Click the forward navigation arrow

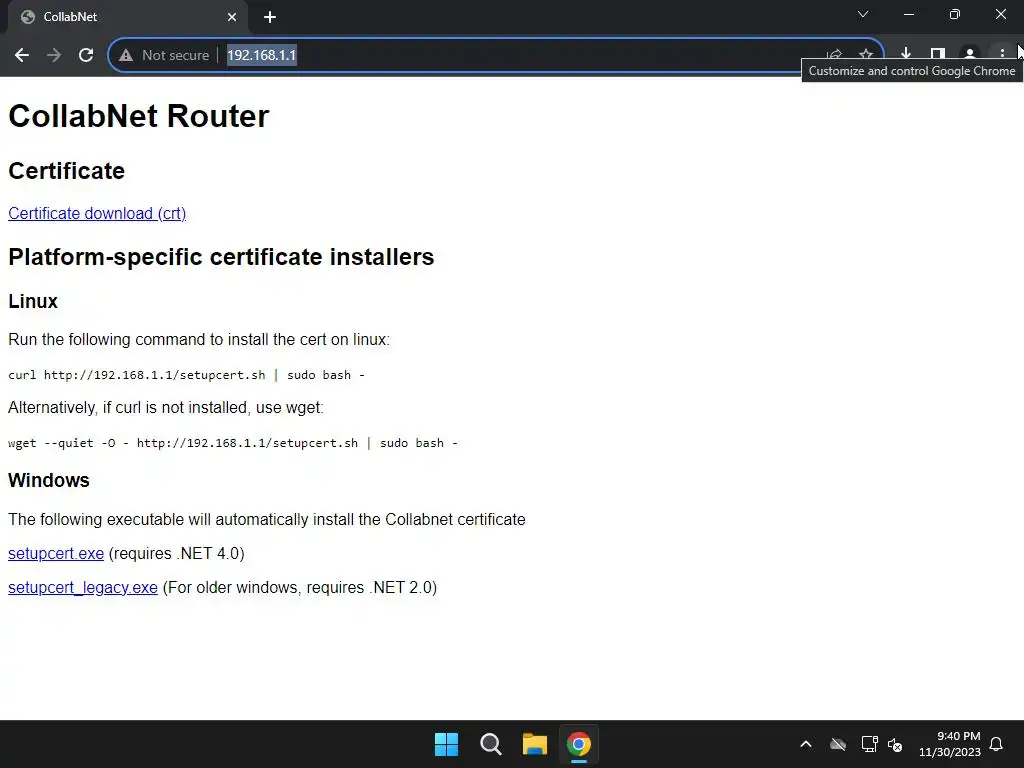pyautogui.click(x=54, y=56)
